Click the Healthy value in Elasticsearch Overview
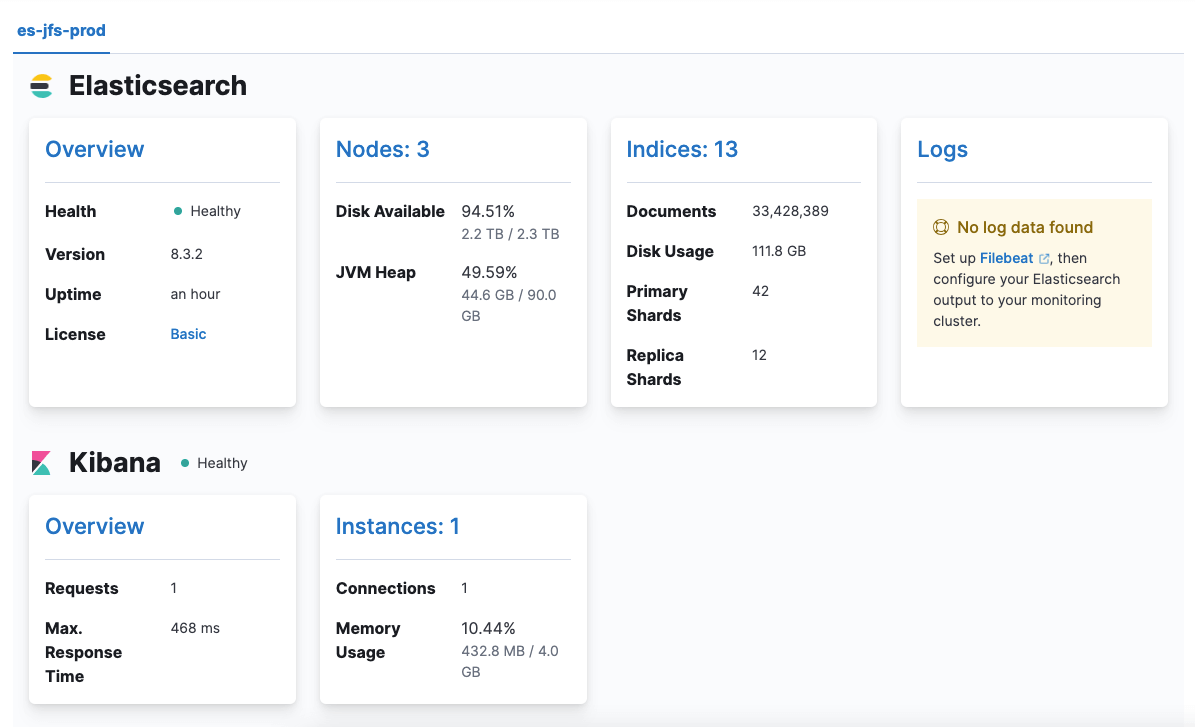The width and height of the screenshot is (1195, 727). coord(216,211)
